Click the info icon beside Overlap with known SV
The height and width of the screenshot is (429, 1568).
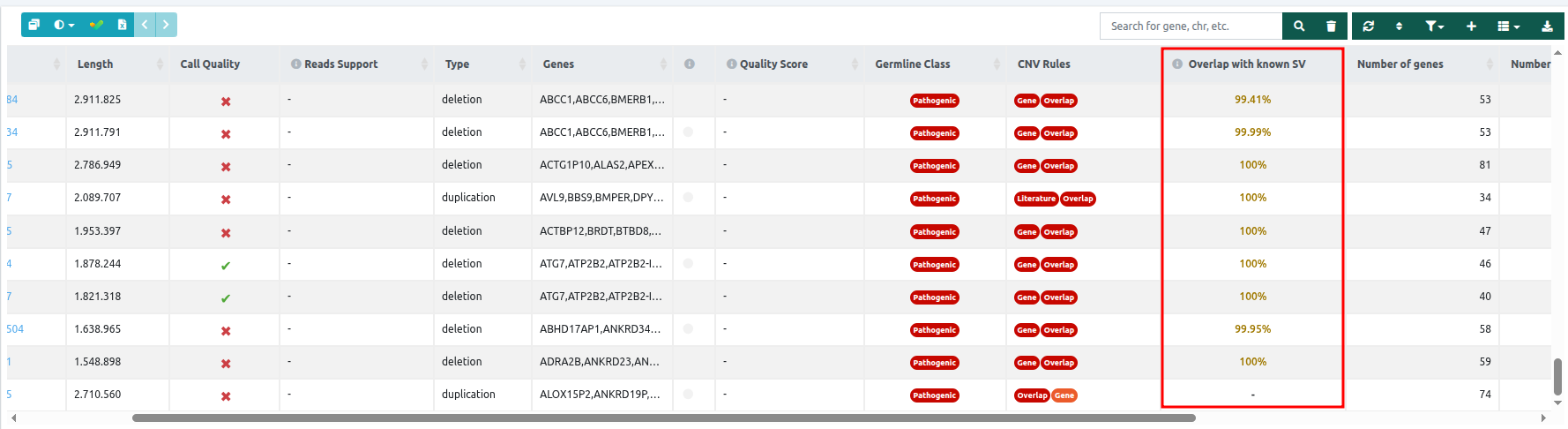tap(1177, 64)
